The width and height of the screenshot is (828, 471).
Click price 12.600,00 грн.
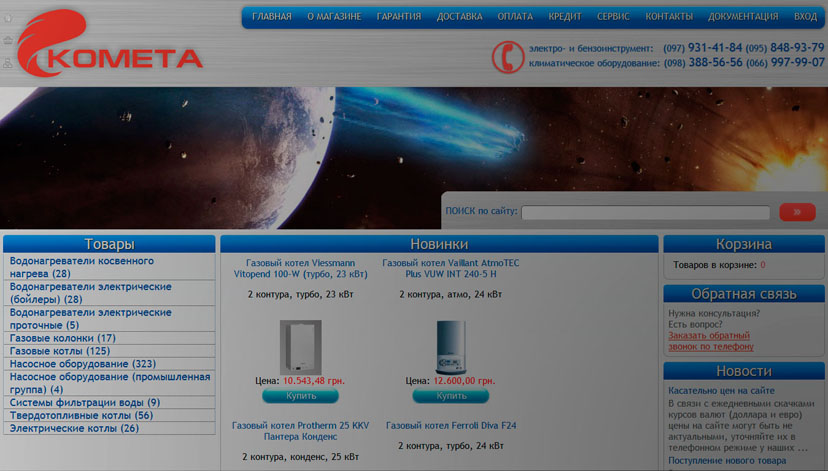point(464,381)
